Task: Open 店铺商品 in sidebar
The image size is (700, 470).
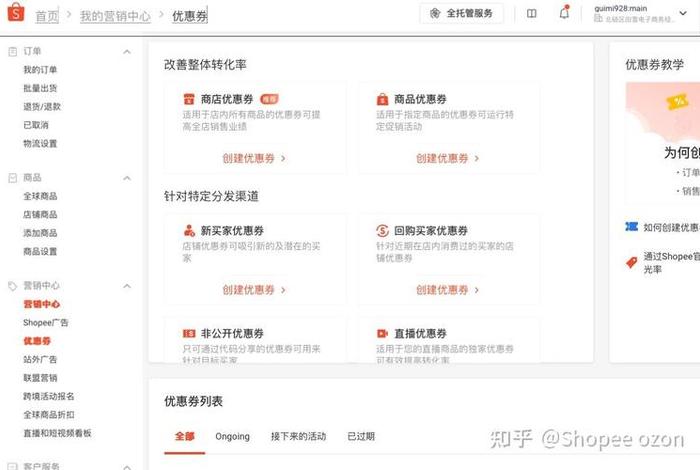Action: pos(40,215)
